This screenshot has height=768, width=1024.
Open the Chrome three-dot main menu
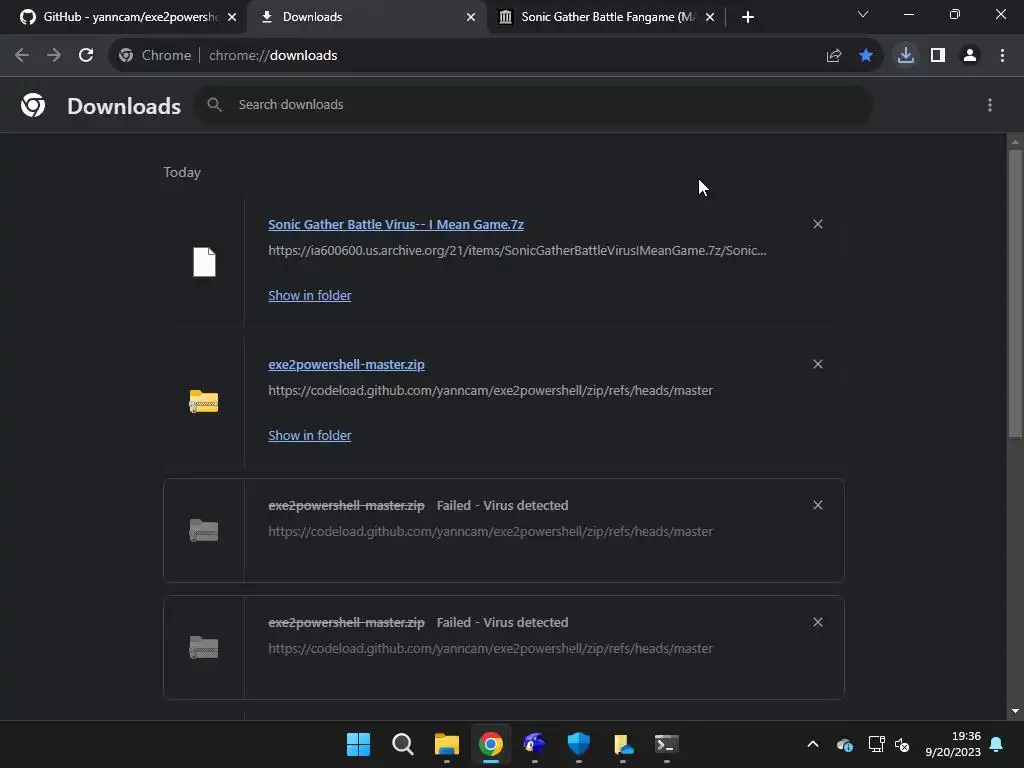[1002, 56]
